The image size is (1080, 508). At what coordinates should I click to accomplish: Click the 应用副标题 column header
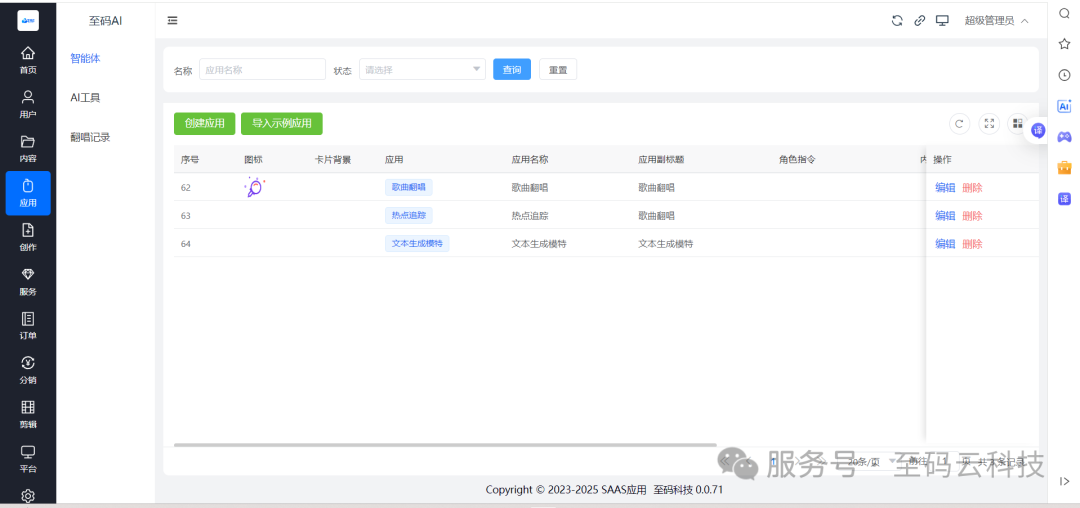click(661, 160)
